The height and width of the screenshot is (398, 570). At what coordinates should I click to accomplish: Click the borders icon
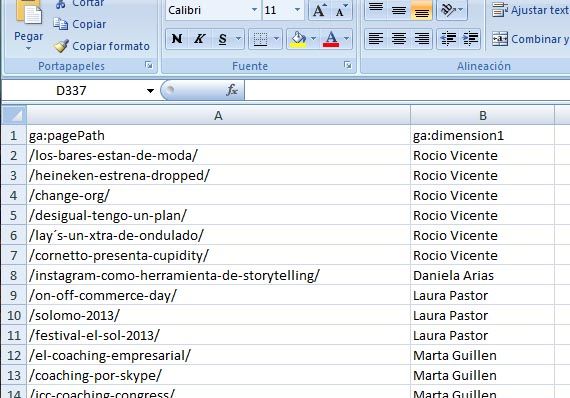point(260,39)
